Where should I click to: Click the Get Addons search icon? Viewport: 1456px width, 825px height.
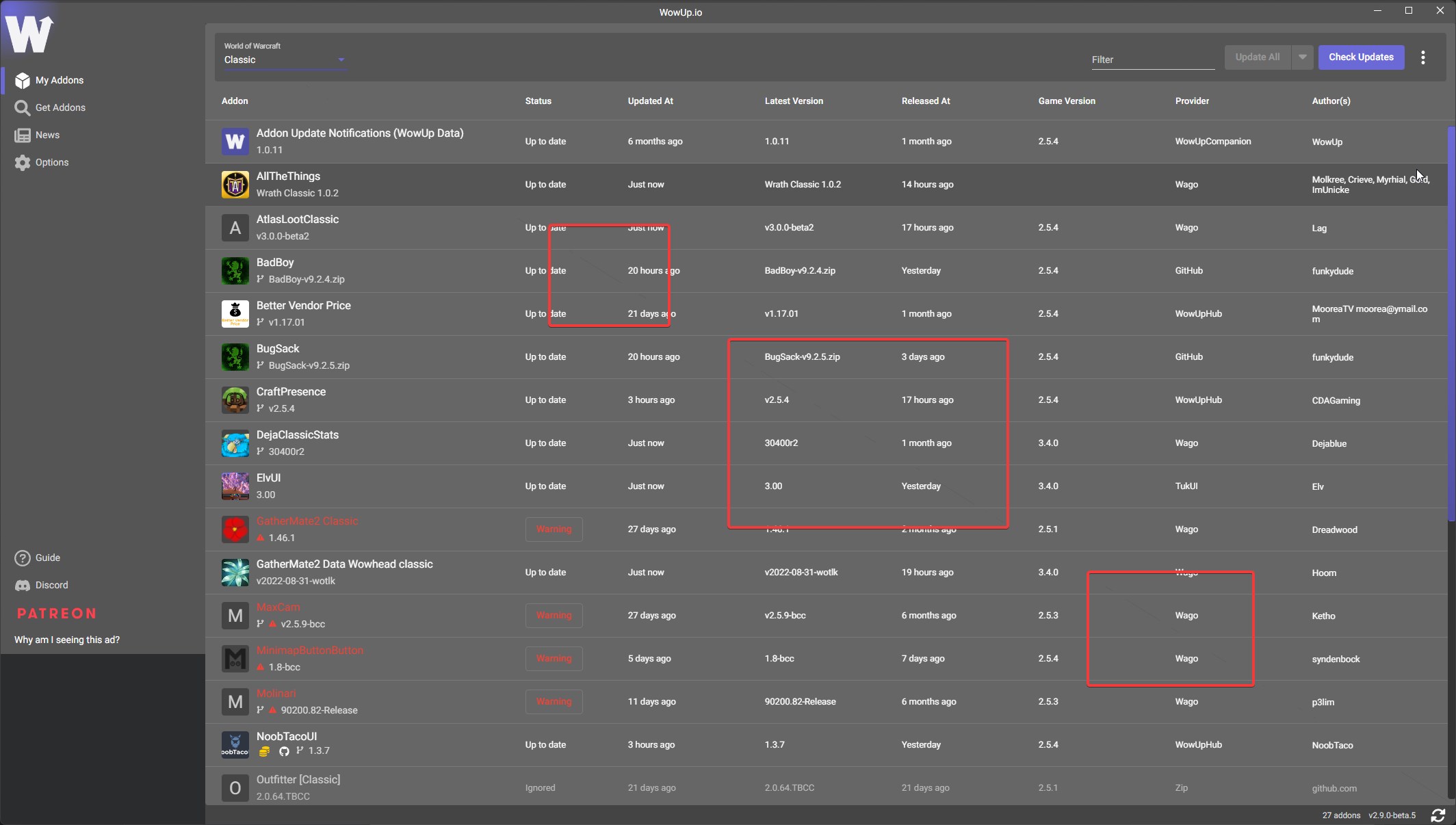(22, 108)
